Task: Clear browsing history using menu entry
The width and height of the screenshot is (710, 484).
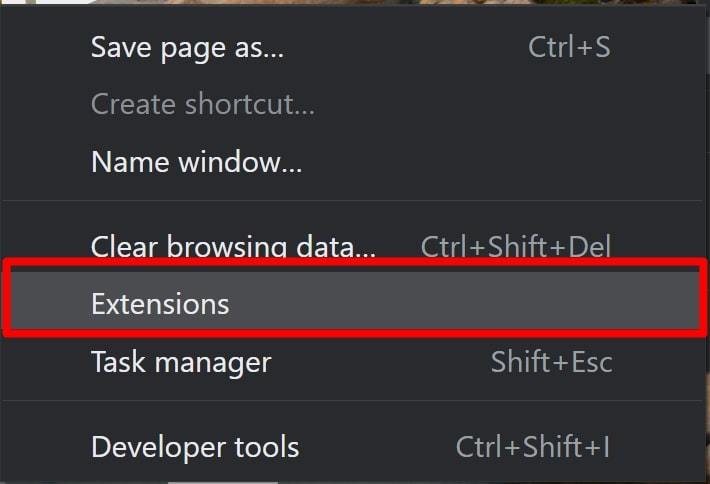Action: click(x=355, y=246)
